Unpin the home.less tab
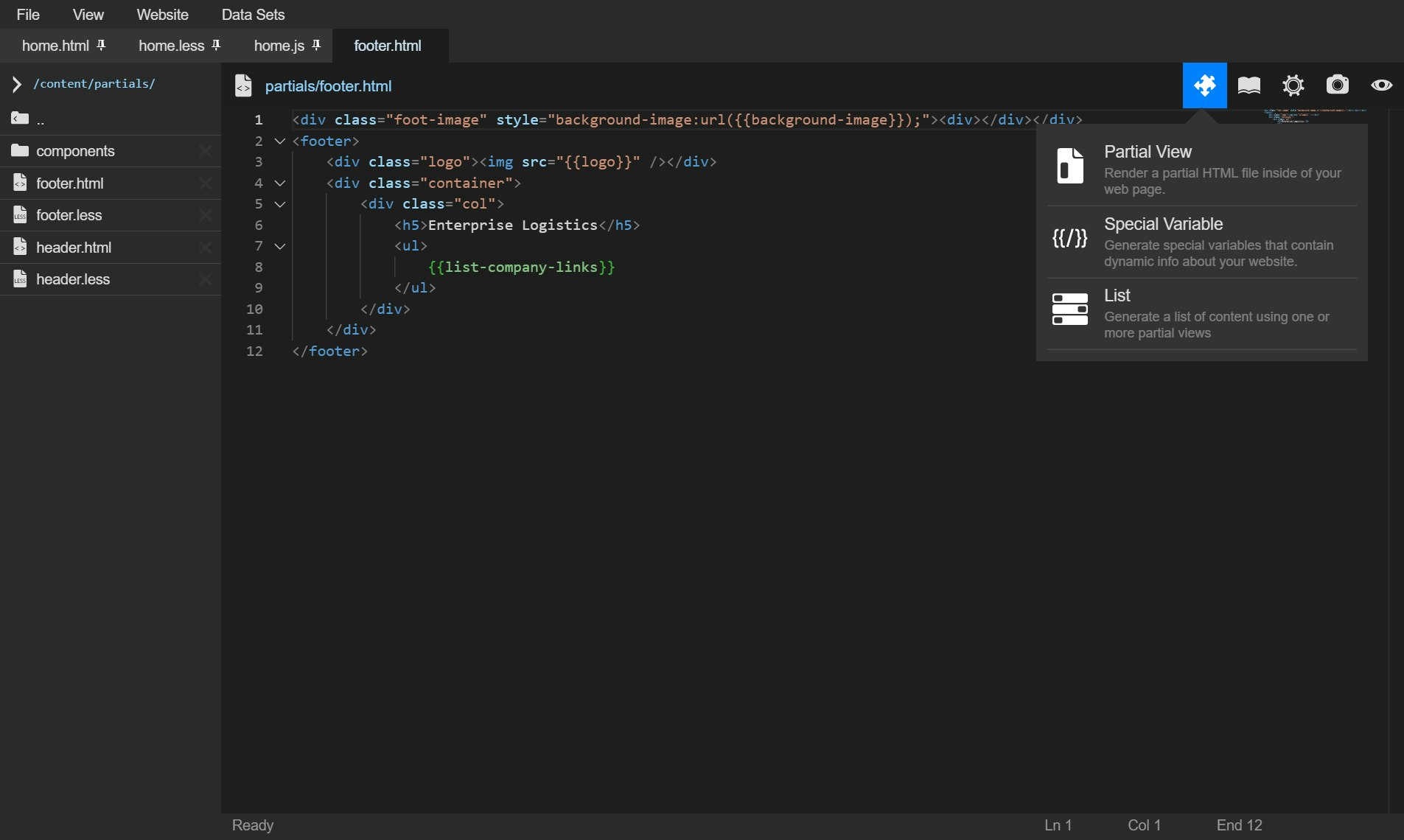 pos(216,45)
